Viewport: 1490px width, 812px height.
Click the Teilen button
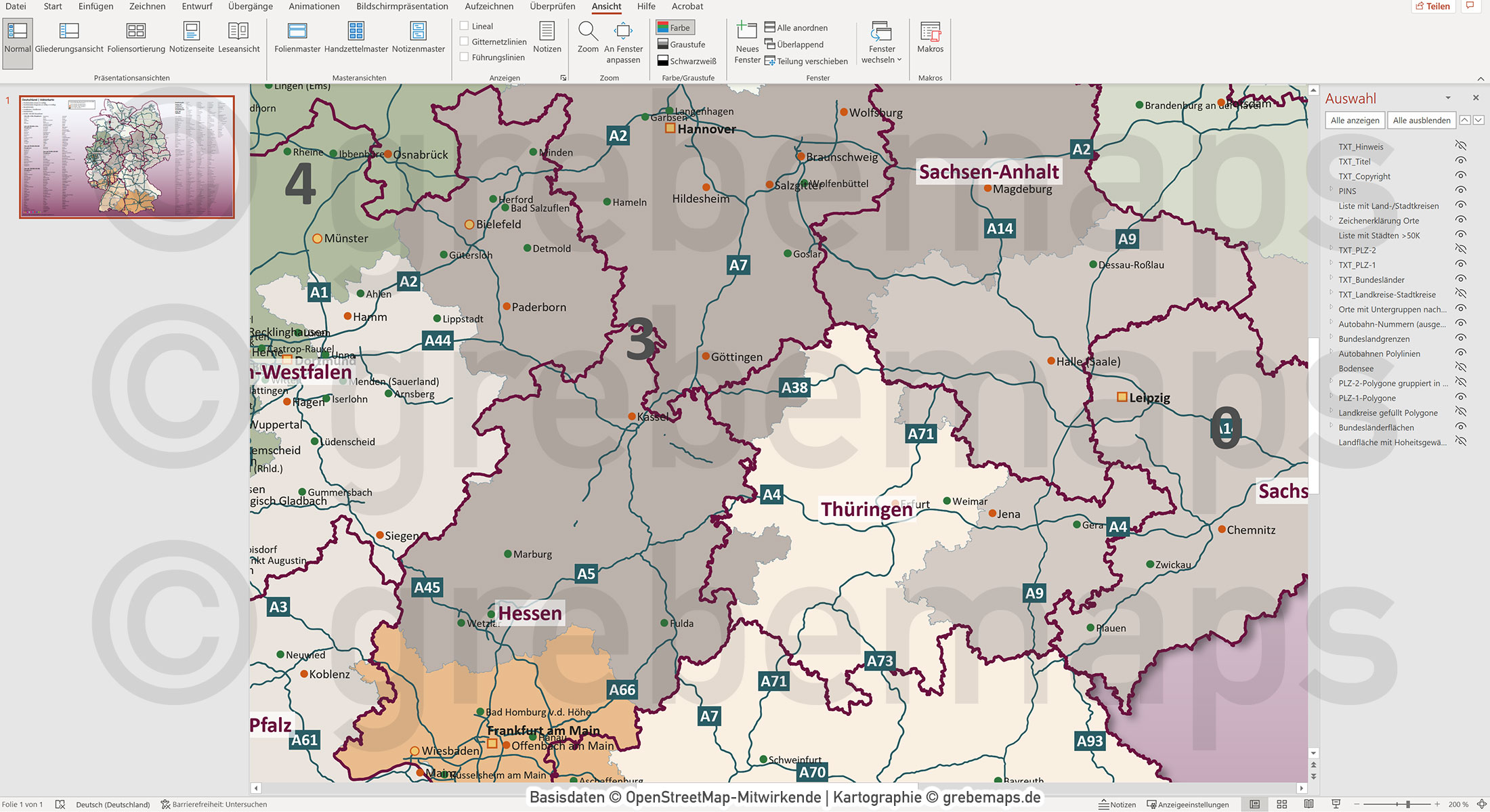[1432, 6]
